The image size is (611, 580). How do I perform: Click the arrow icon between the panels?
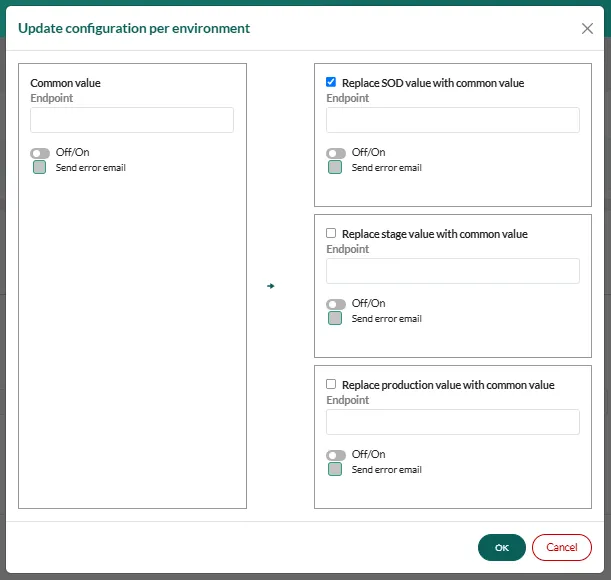(x=270, y=286)
